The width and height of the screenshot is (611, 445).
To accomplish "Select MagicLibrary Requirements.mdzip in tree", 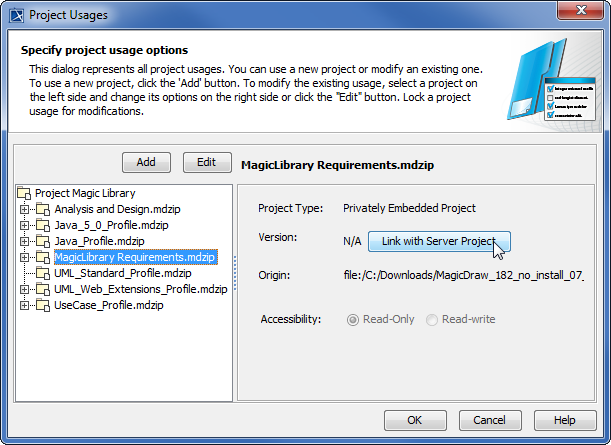I will (135, 257).
